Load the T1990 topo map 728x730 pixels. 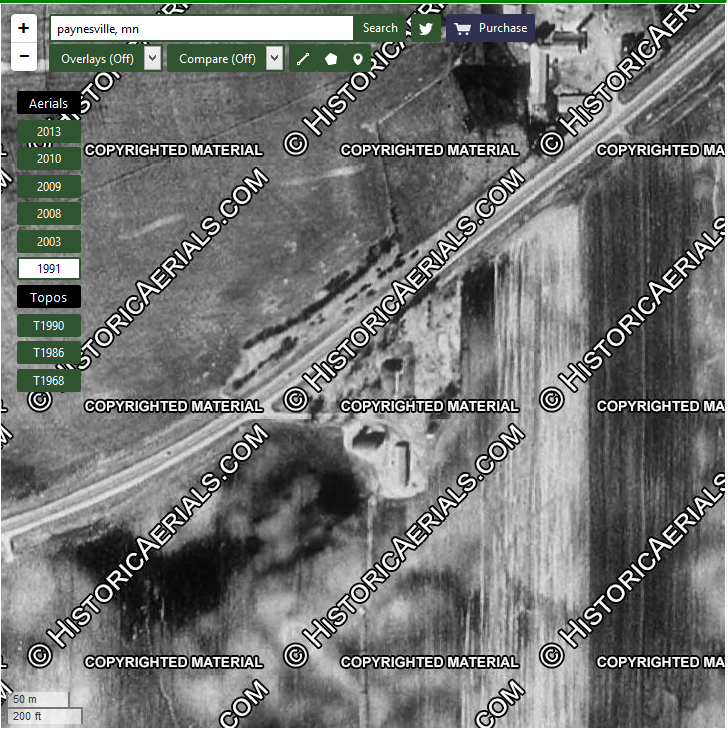point(49,326)
